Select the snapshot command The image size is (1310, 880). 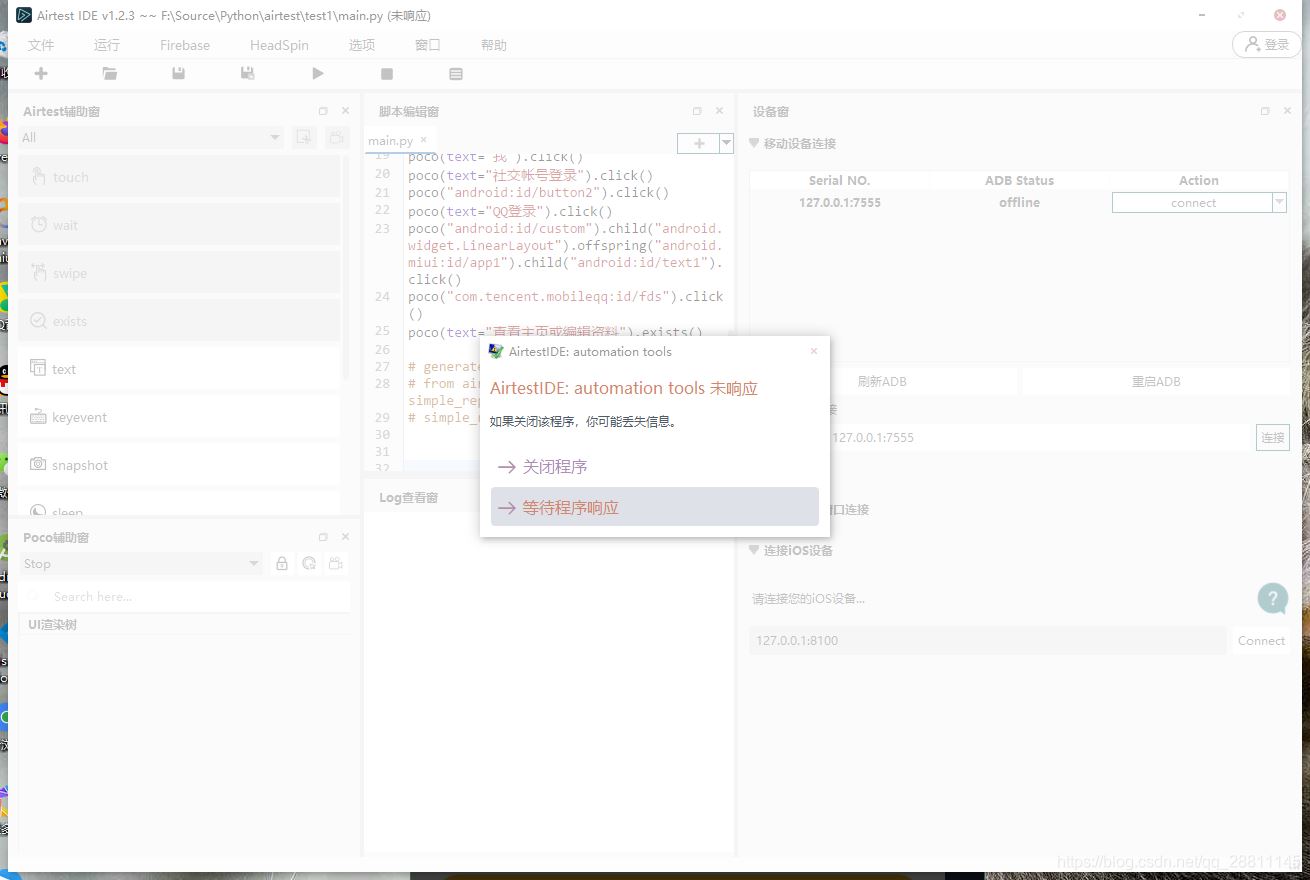[179, 465]
